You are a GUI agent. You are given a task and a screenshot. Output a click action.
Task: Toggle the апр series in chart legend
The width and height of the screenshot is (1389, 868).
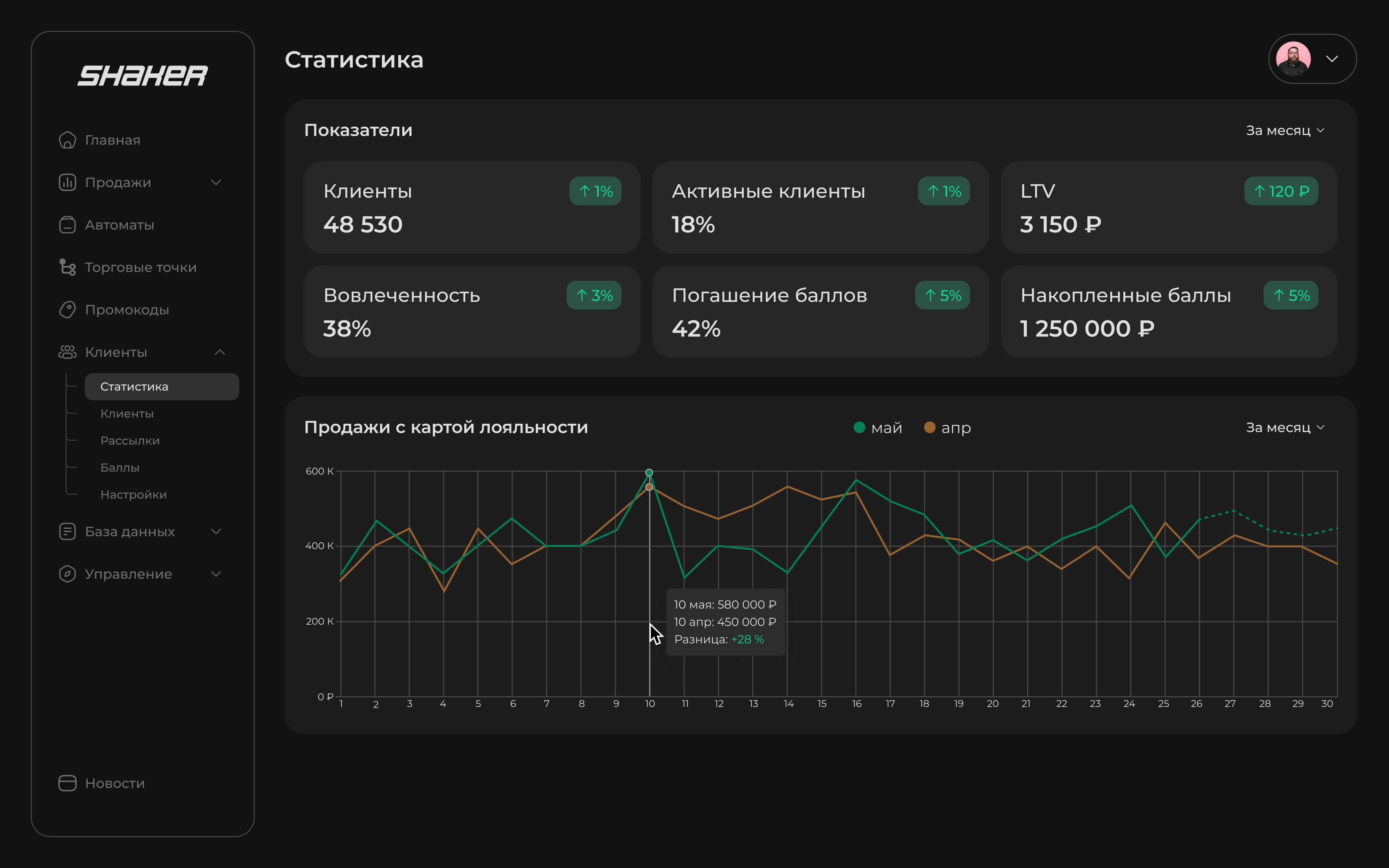[x=948, y=428]
